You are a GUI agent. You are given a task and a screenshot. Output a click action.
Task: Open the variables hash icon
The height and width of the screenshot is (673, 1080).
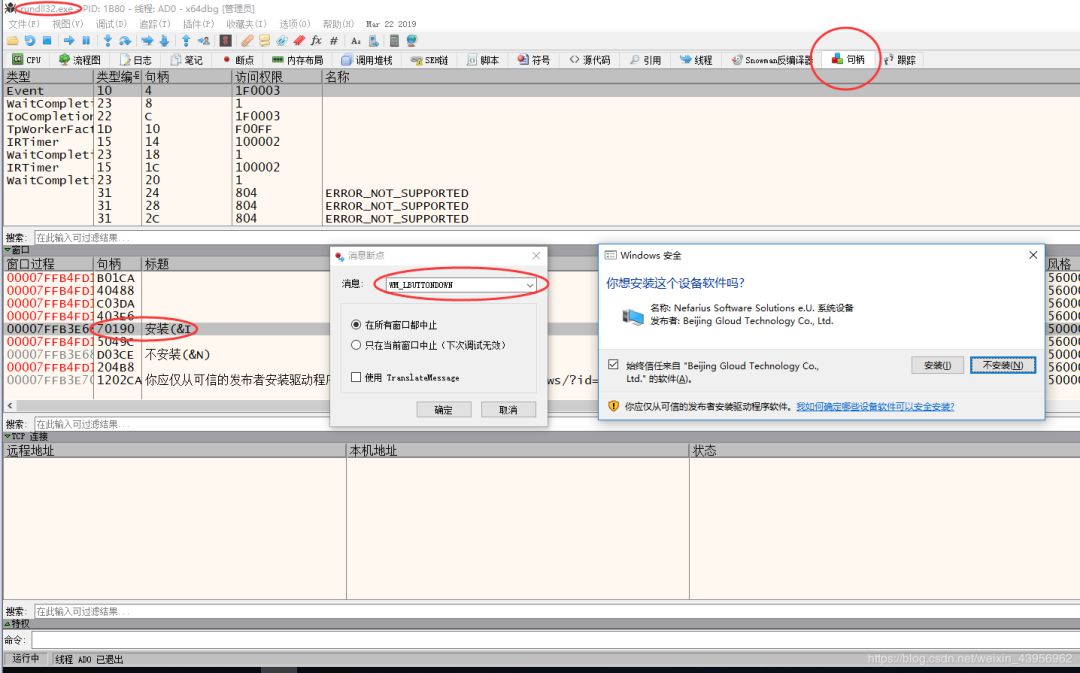(334, 41)
